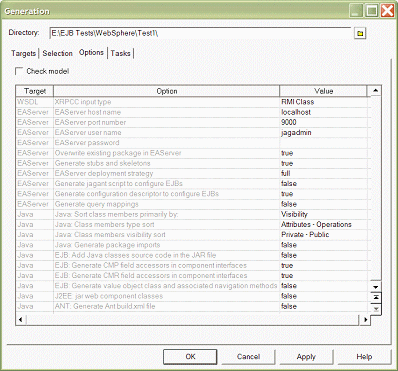Image resolution: width=398 pixels, height=371 pixels.
Task: Click the horizontal scrollbar left arrow
Action: 21,320
